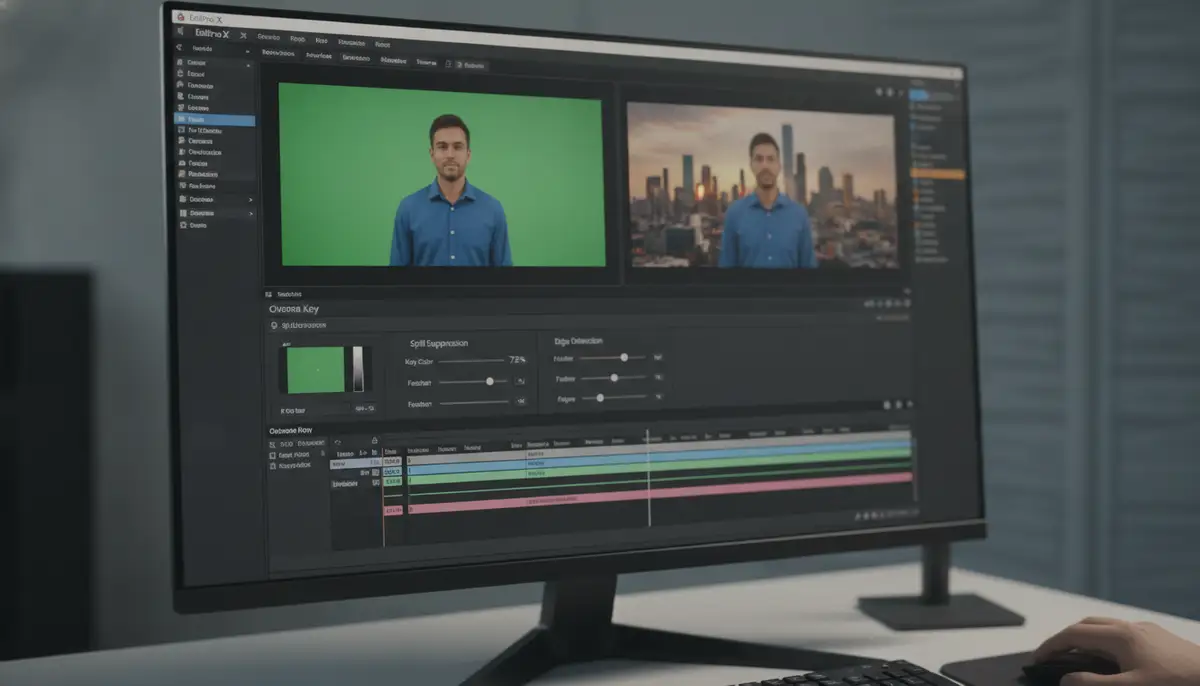Click the icon on the last left-sidebar row

pos(183,225)
